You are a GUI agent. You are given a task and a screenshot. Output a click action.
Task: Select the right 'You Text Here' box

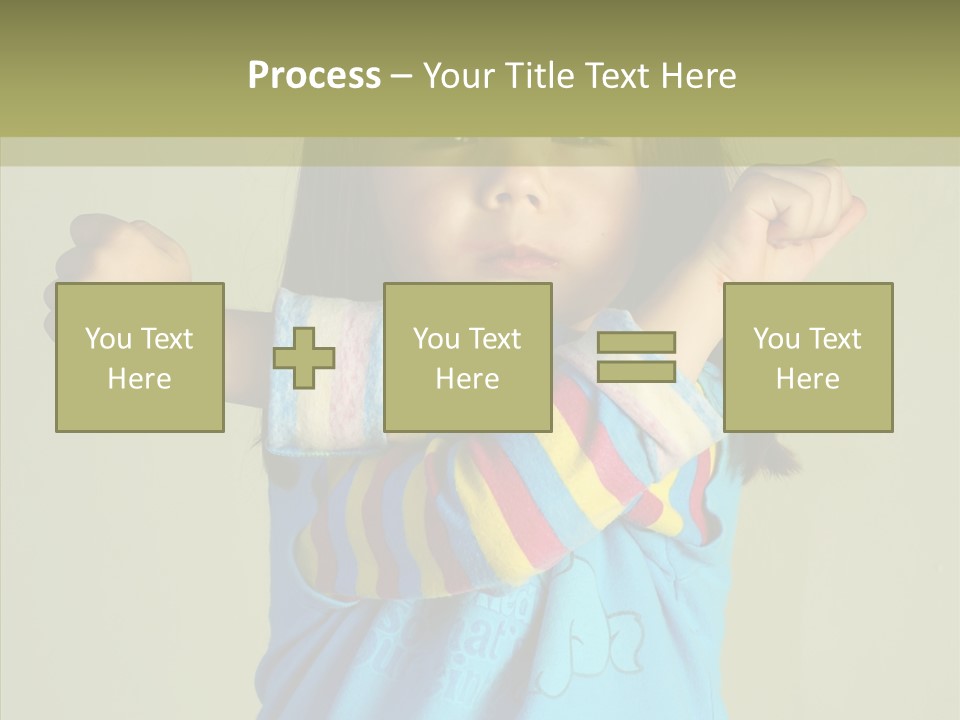click(x=807, y=357)
